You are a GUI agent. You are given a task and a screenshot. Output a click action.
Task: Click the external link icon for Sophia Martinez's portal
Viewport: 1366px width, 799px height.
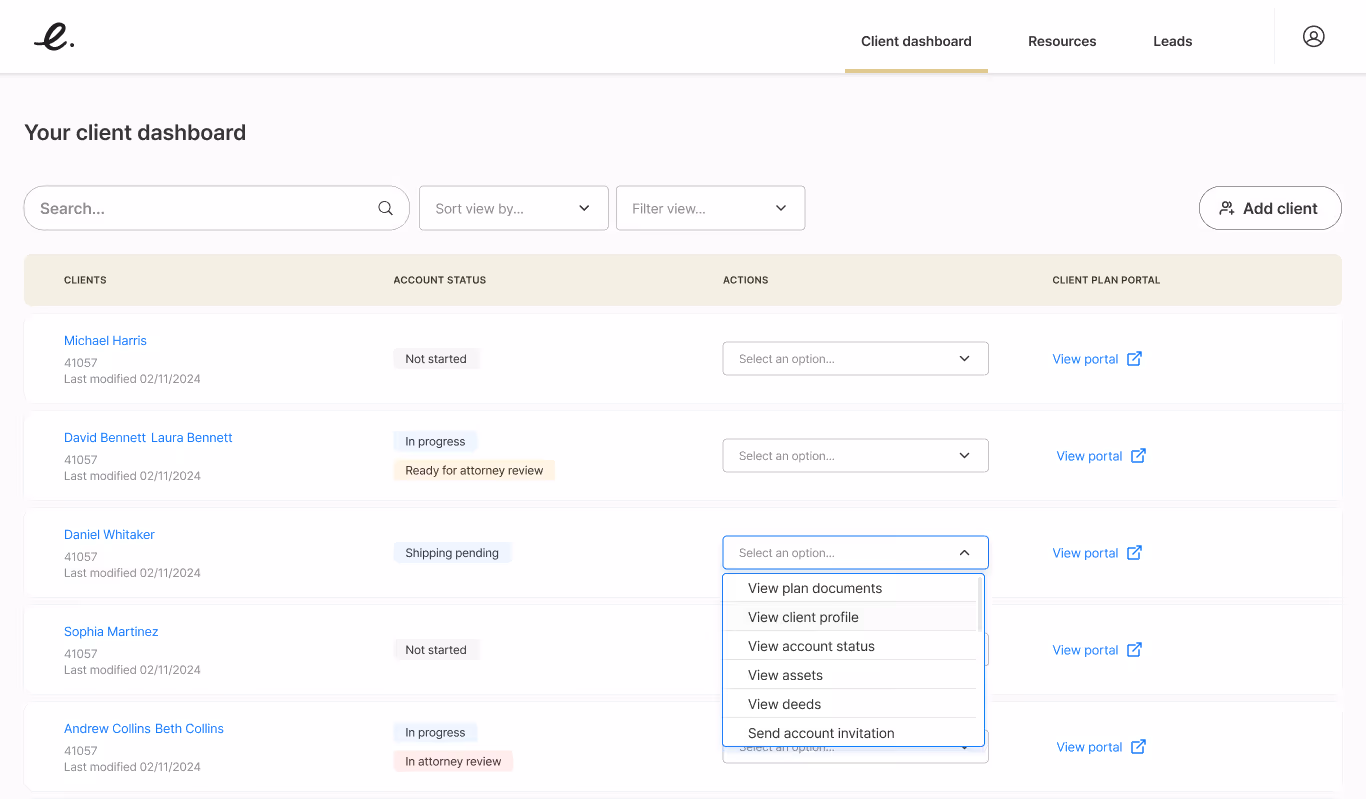click(1134, 649)
